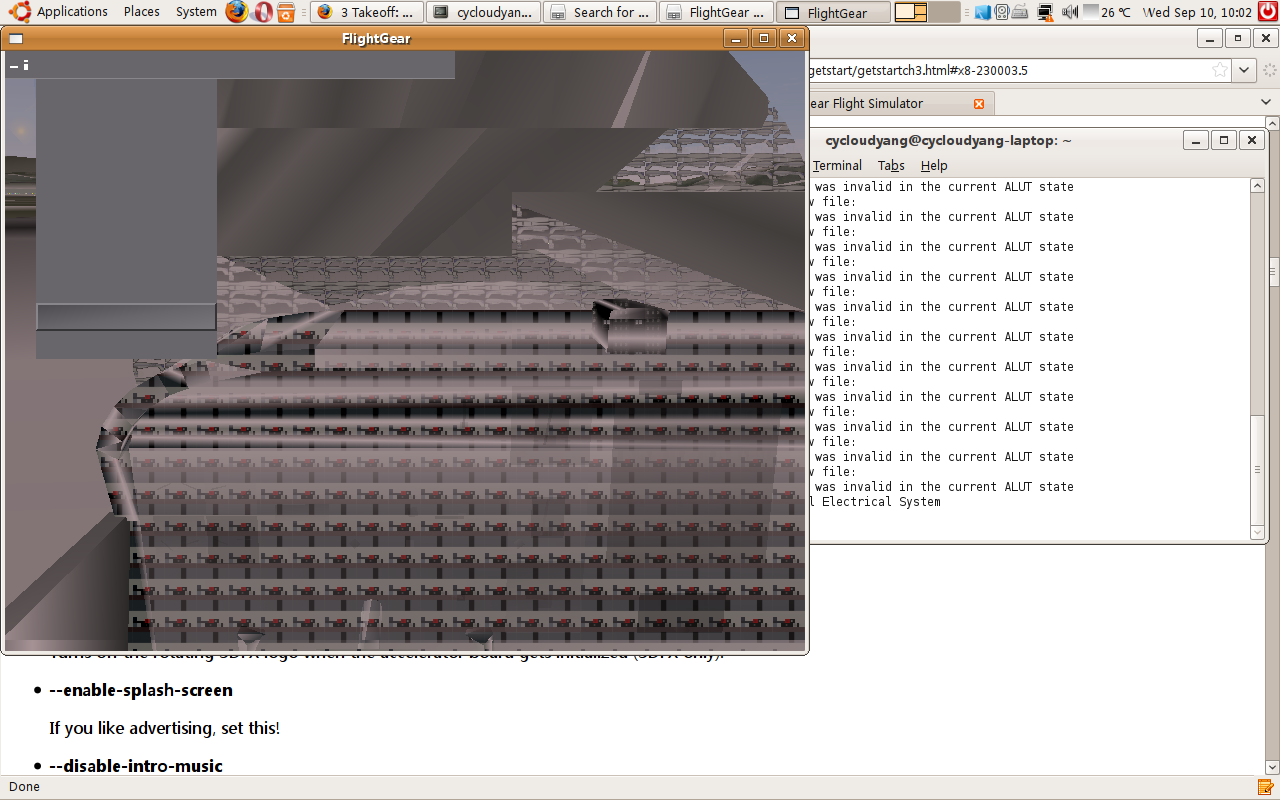Click the '--disable-intro-music' option text

(x=136, y=766)
